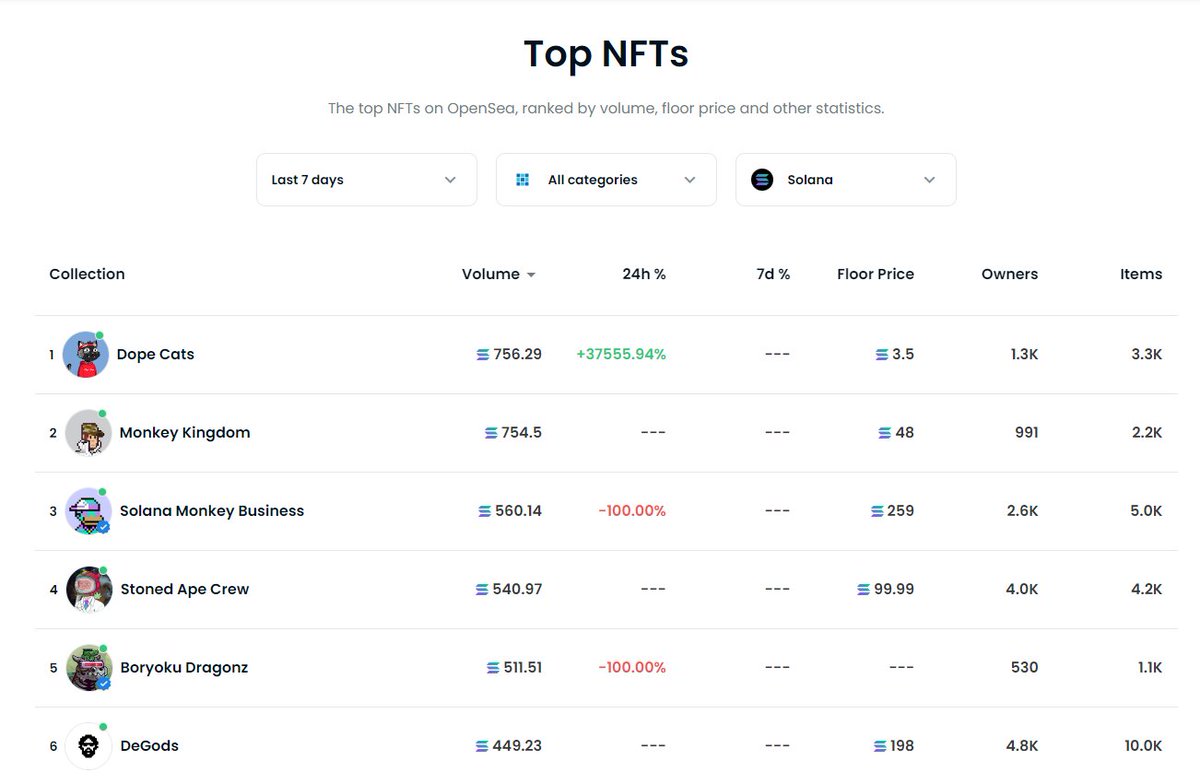Open the DeGods collection avatar
Image resolution: width=1200 pixels, height=784 pixels.
coord(89,746)
